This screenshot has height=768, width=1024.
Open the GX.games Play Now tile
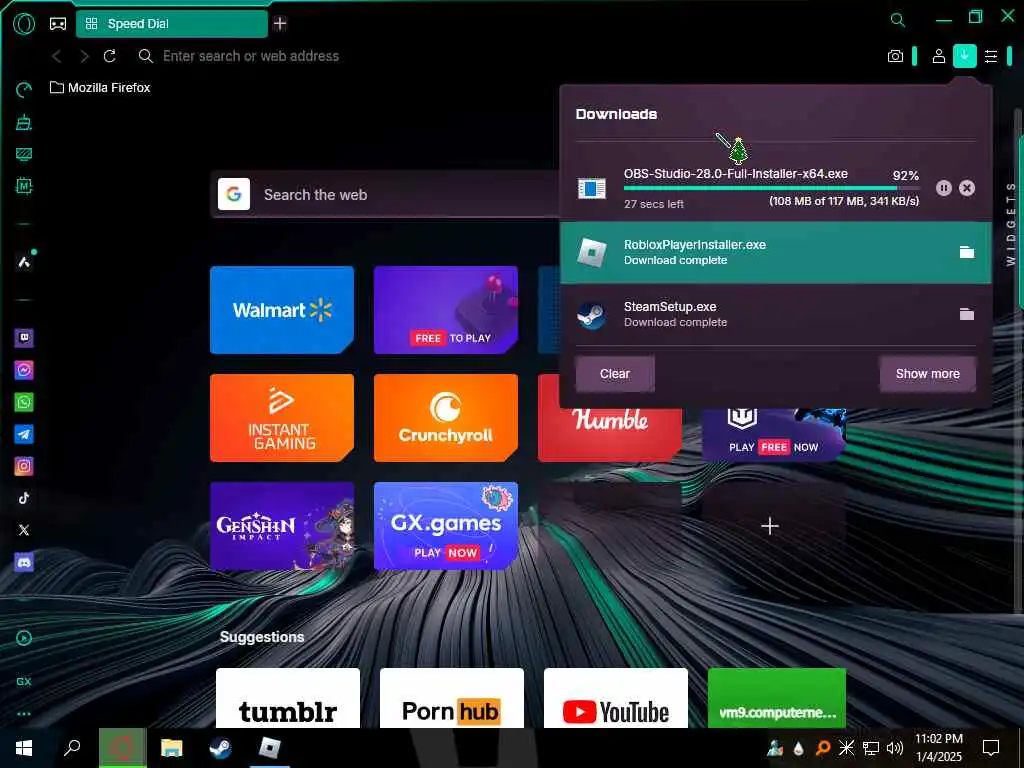(x=446, y=526)
